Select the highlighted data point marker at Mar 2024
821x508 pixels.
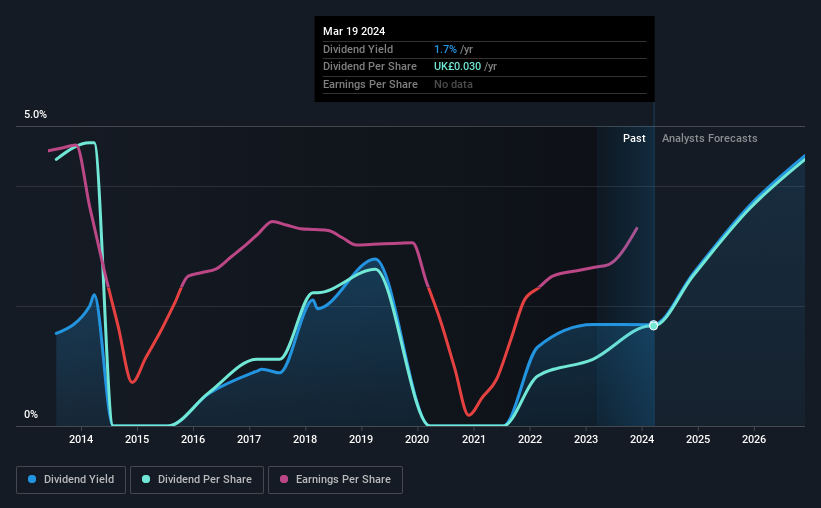pos(653,325)
